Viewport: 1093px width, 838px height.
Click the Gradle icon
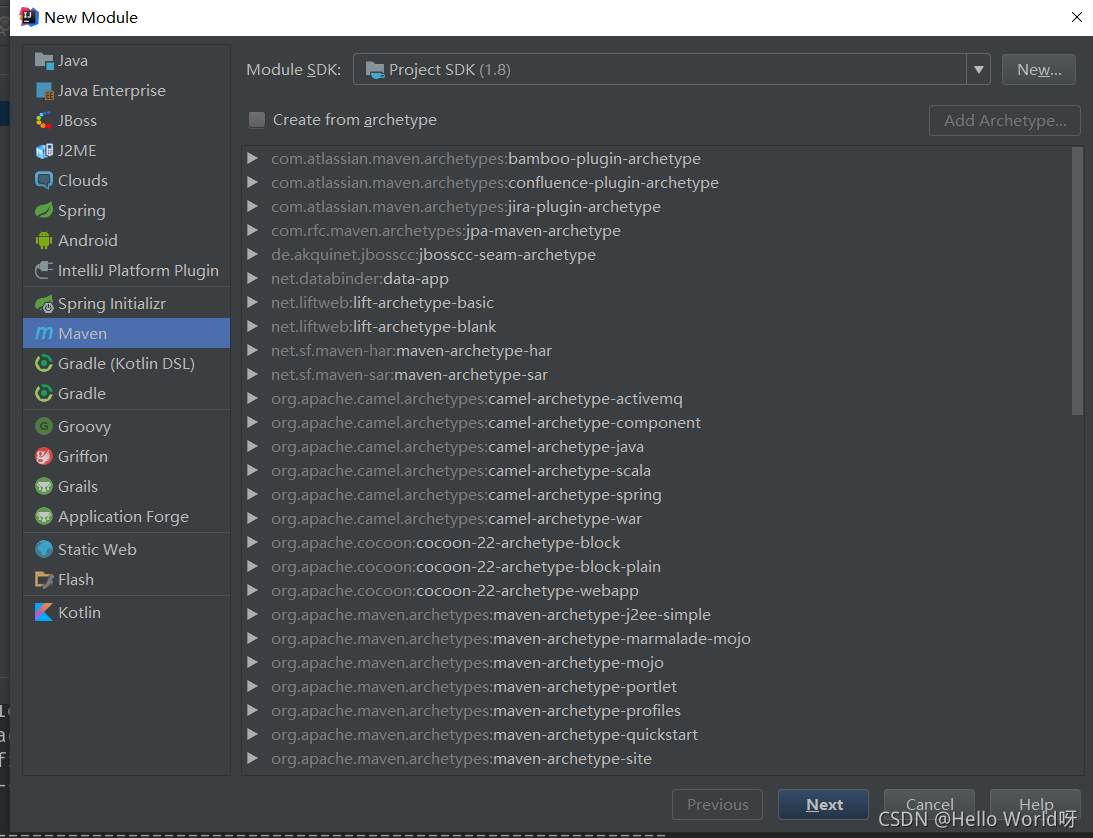coord(44,393)
